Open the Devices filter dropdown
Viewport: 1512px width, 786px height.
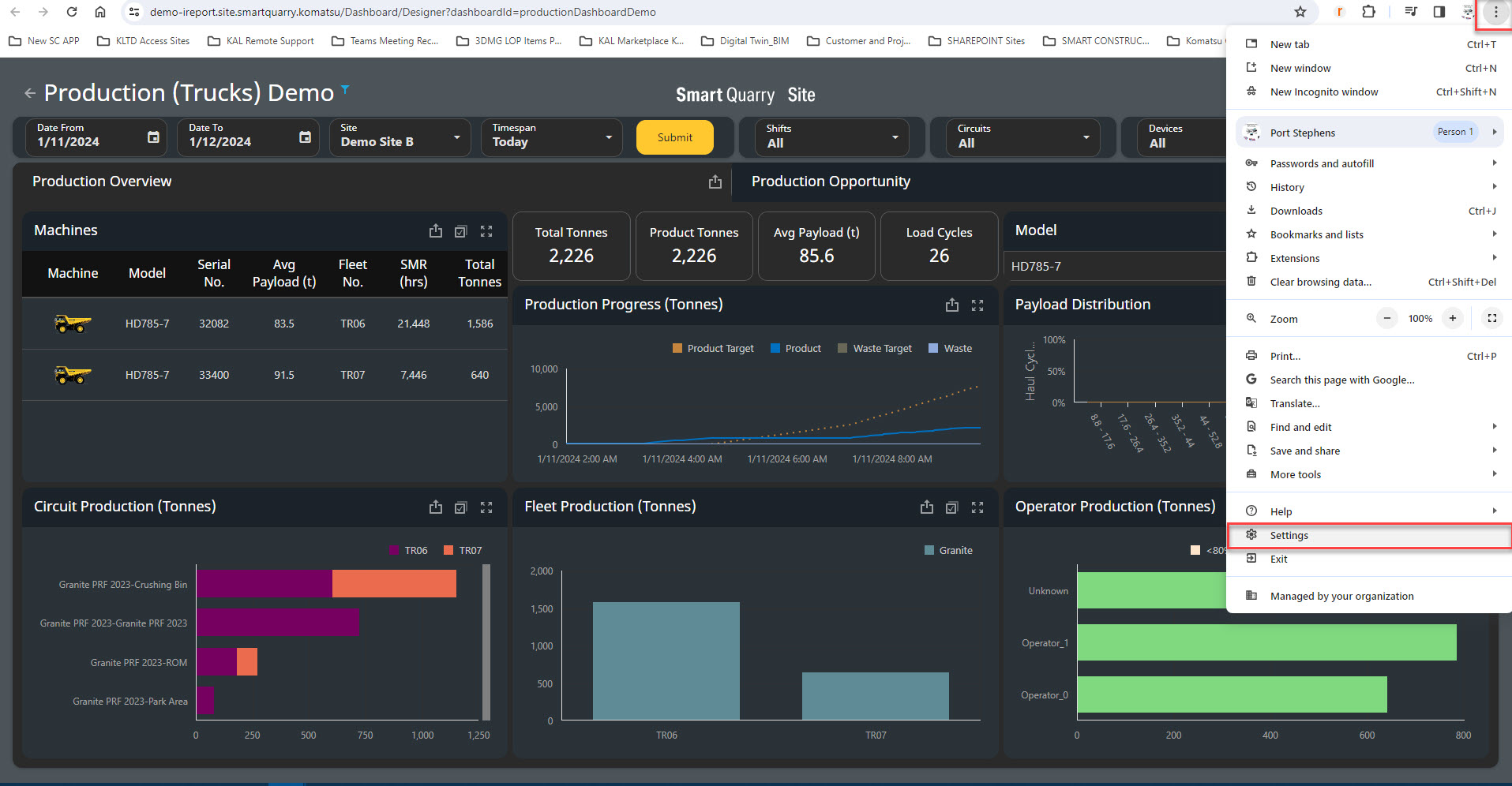[x=1182, y=137]
